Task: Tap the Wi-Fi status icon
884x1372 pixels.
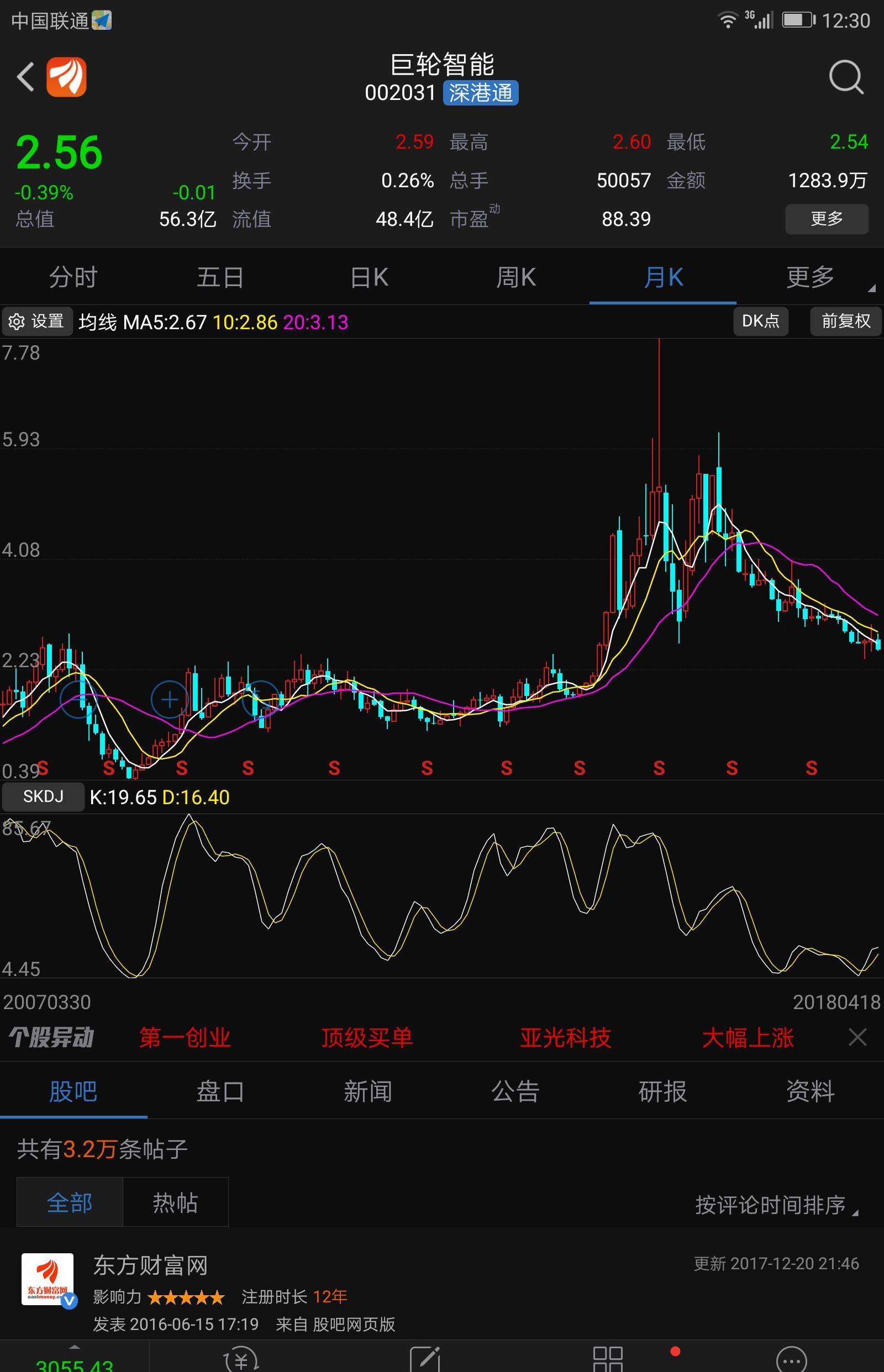Action: (728, 20)
